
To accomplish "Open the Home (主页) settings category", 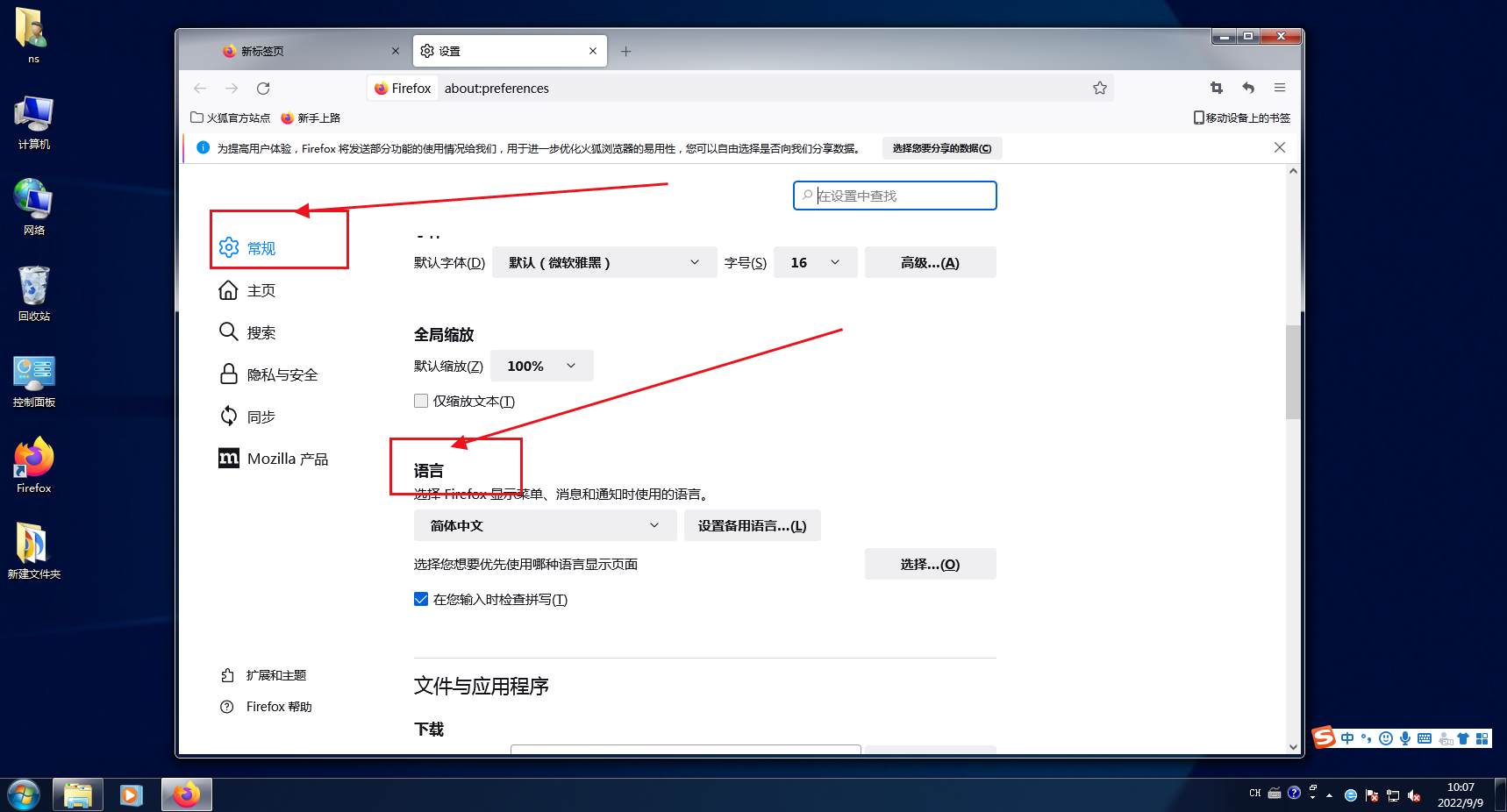I will [x=247, y=290].
